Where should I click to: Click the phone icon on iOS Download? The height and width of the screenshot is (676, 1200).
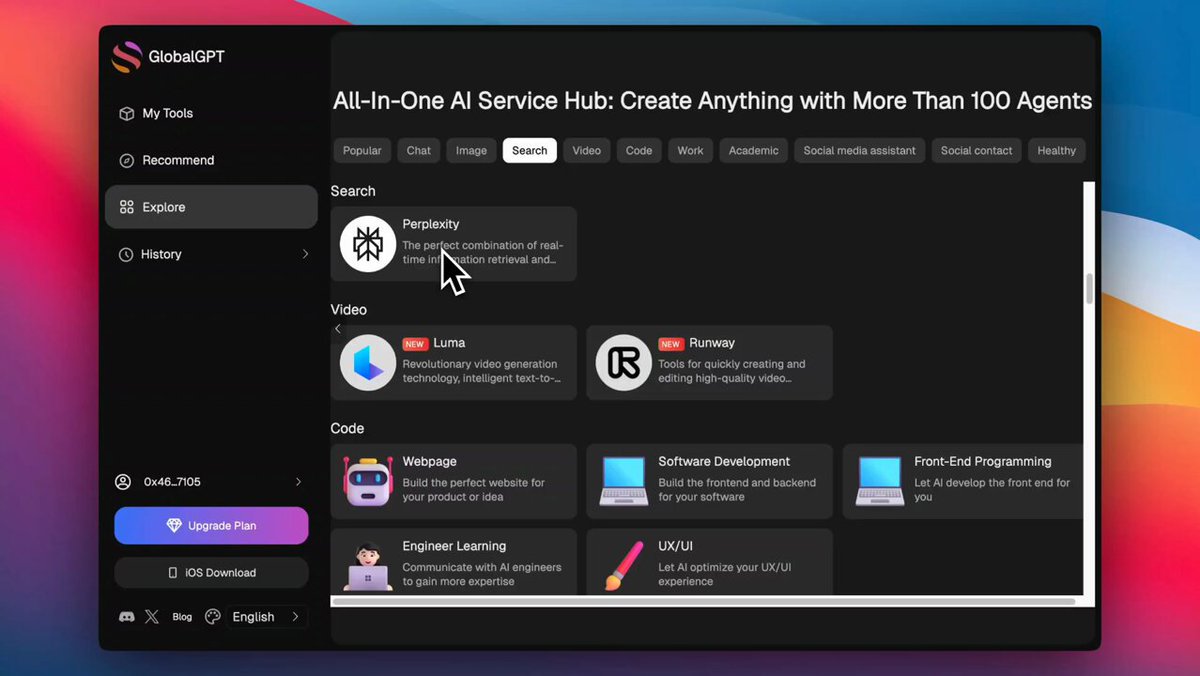tap(173, 573)
